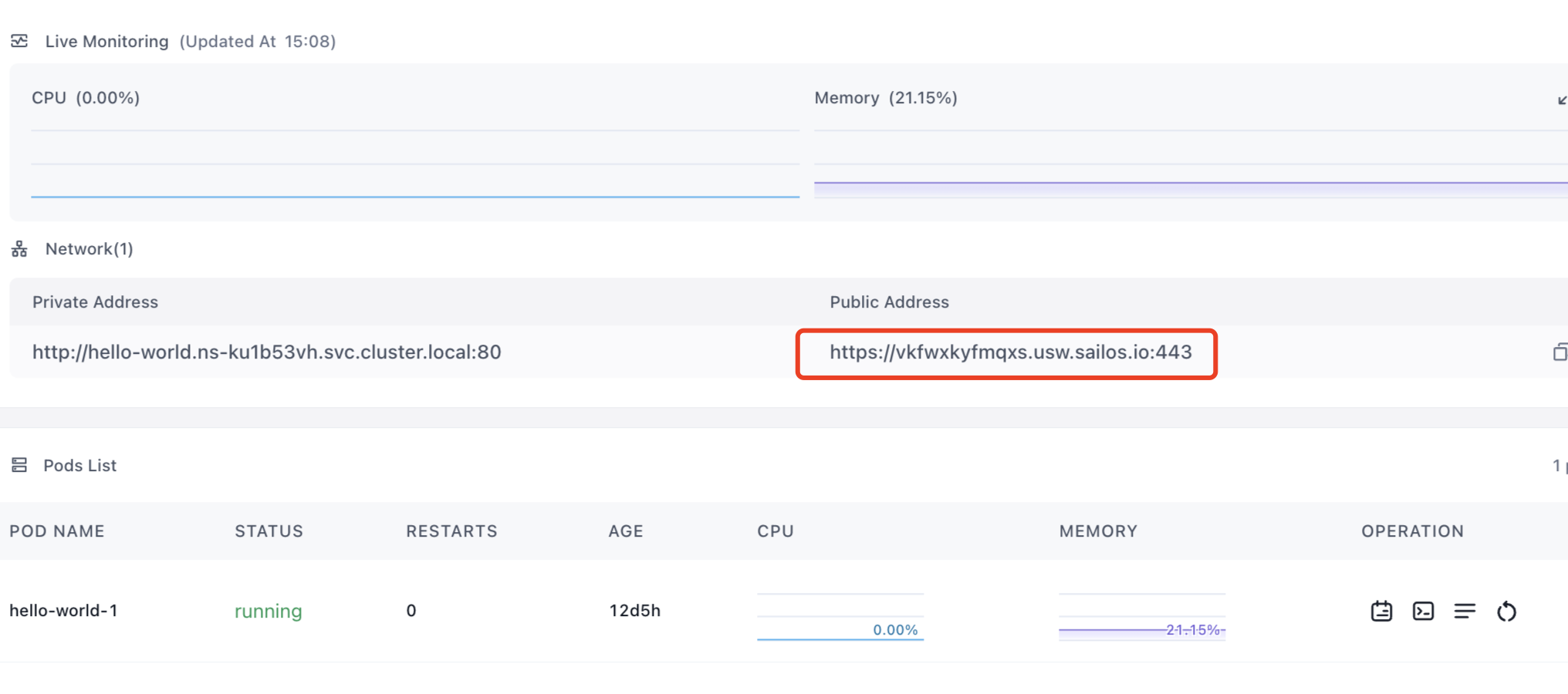
Task: Click the pod's CPU 0.00% mini chart
Action: pyautogui.click(x=840, y=617)
